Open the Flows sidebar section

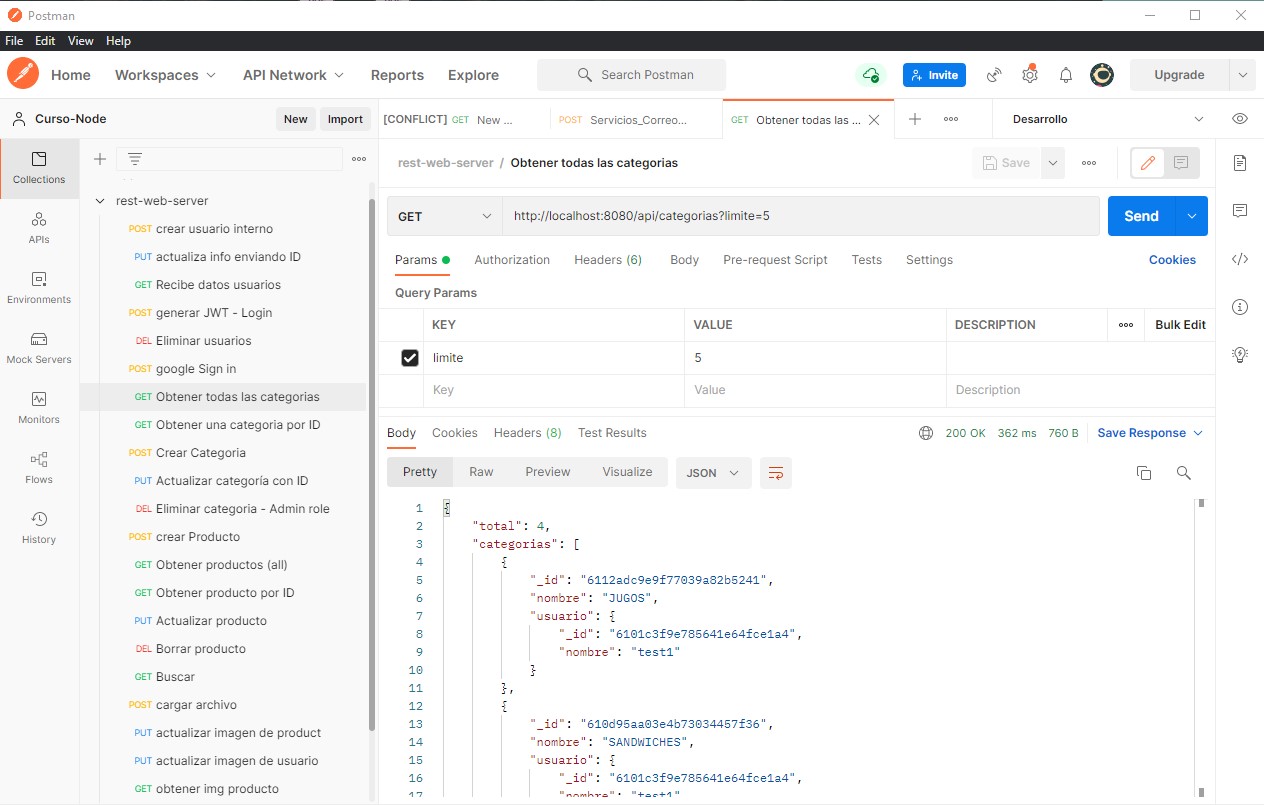[x=39, y=468]
